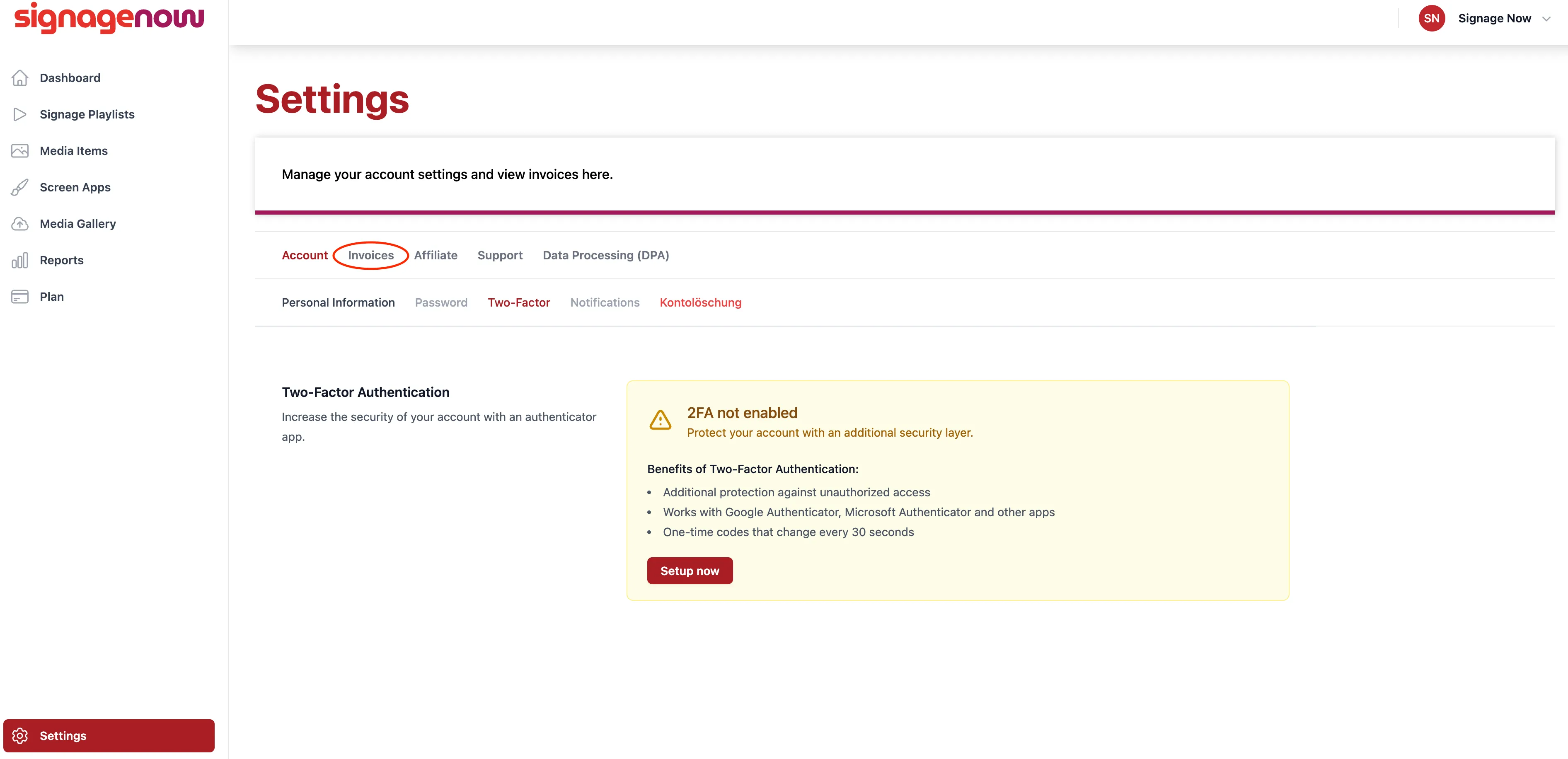
Task: View Reports from the sidebar
Action: click(x=61, y=261)
